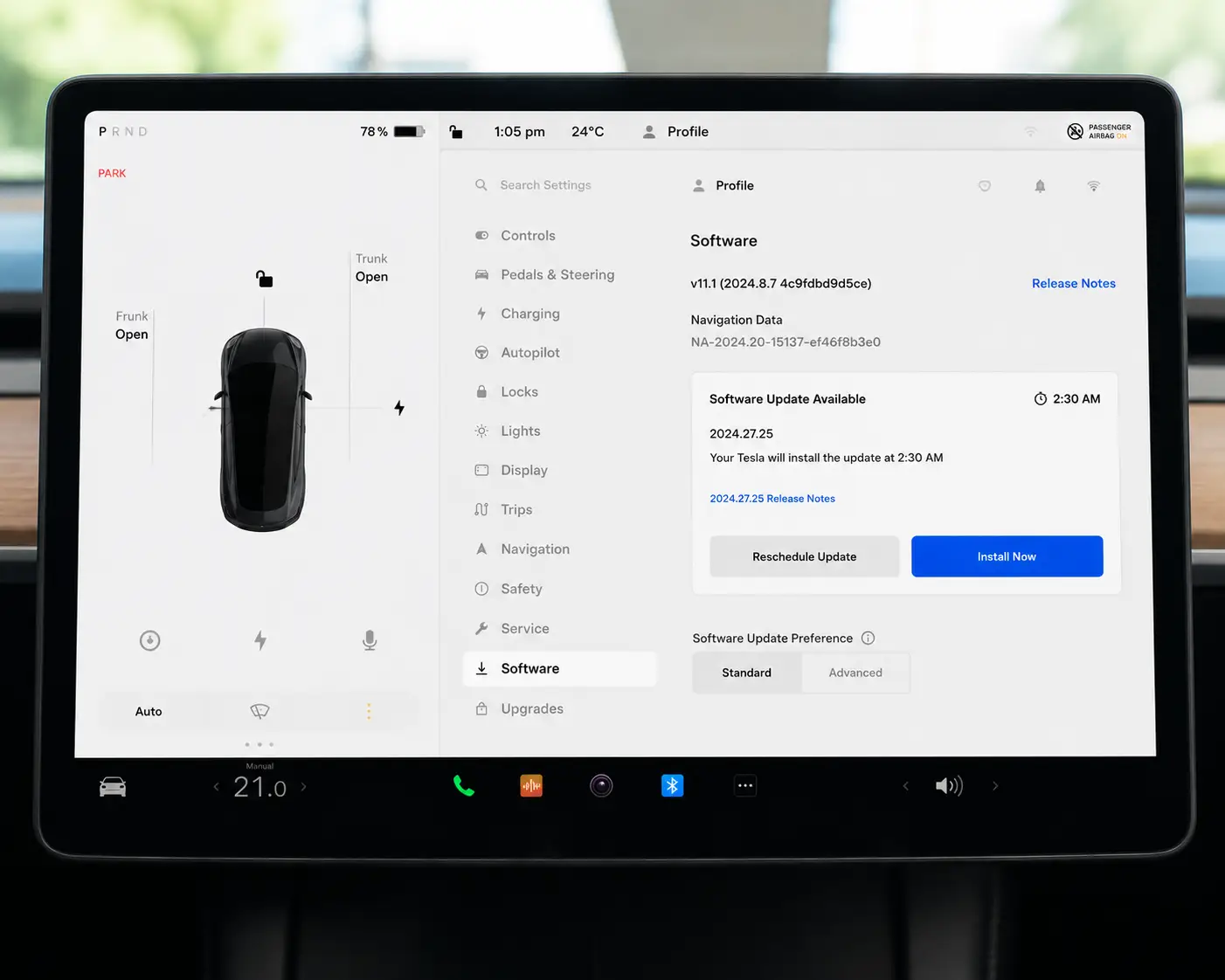
Task: Tap the faded Wi-Fi icon in the status bar
Action: pos(1031,132)
